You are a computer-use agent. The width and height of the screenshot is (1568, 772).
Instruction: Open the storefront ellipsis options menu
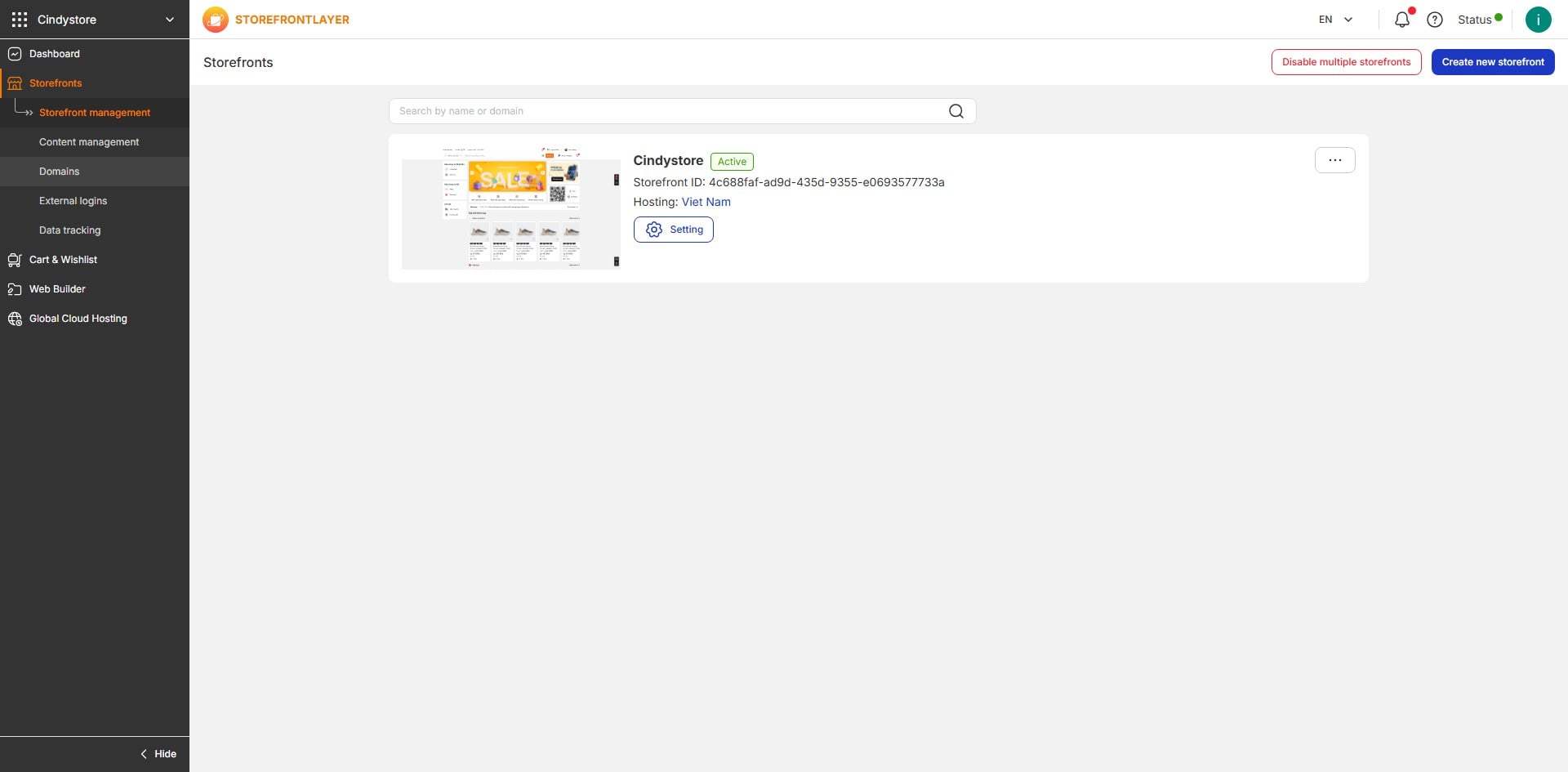tap(1334, 159)
